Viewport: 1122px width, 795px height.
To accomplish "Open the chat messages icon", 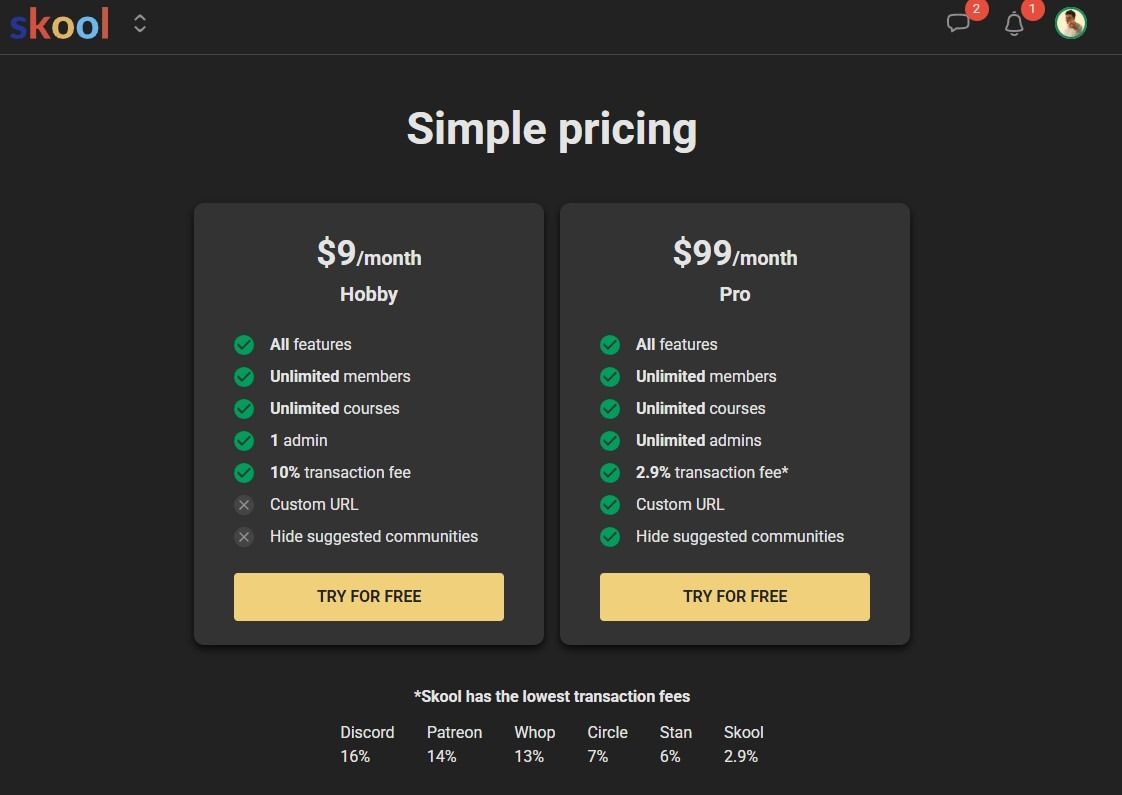I will [957, 23].
